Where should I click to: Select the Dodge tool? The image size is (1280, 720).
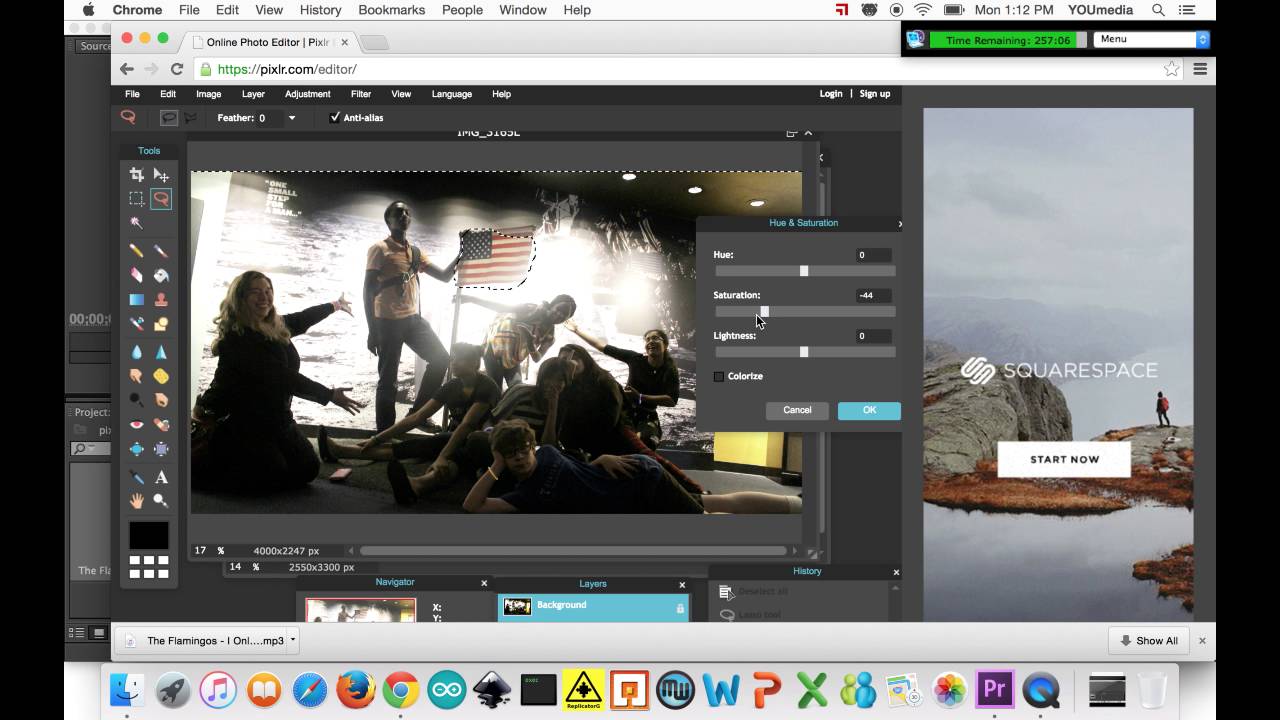point(137,400)
